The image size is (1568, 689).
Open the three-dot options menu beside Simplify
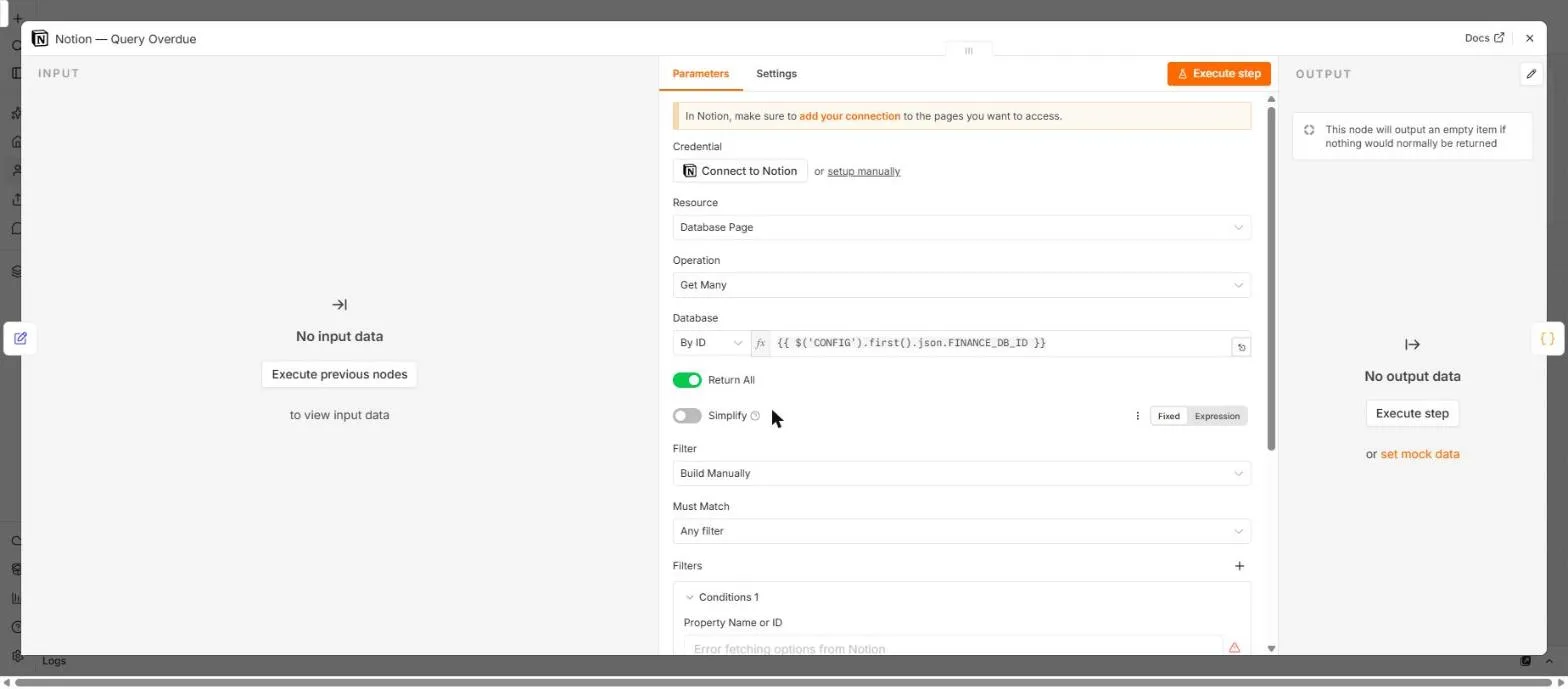coord(1137,416)
